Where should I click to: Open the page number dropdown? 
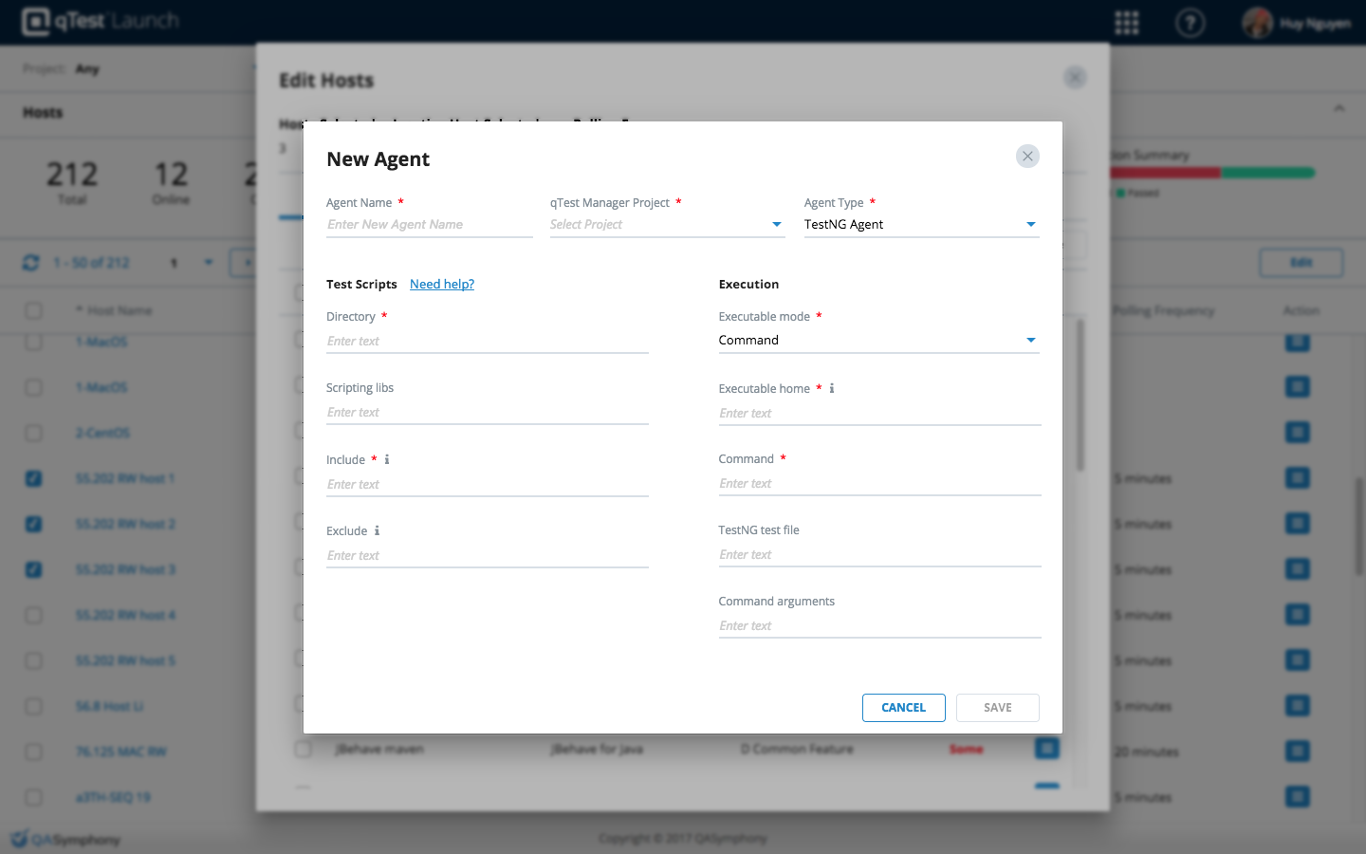pos(208,263)
